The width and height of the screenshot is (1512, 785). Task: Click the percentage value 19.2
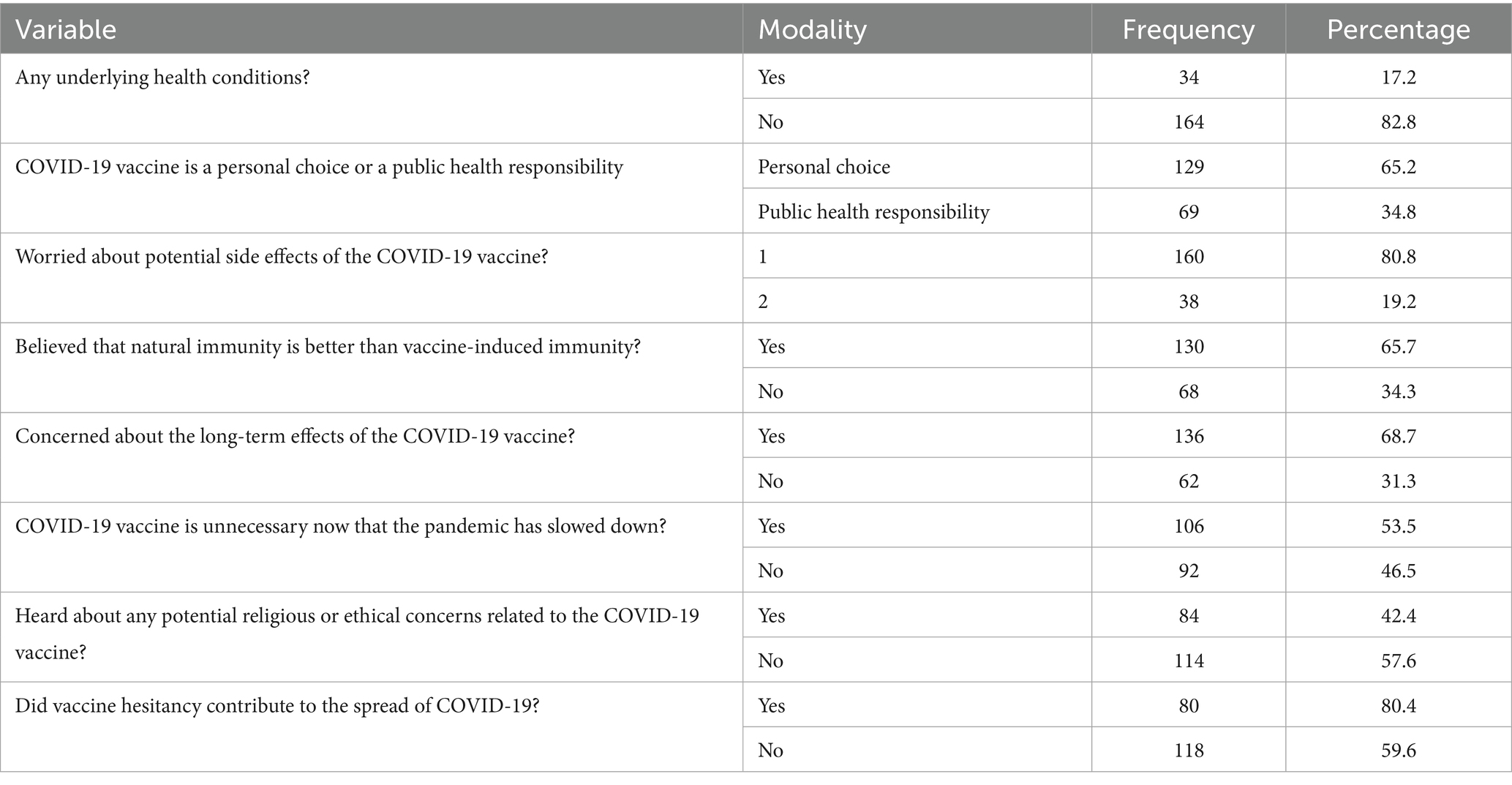1399,301
